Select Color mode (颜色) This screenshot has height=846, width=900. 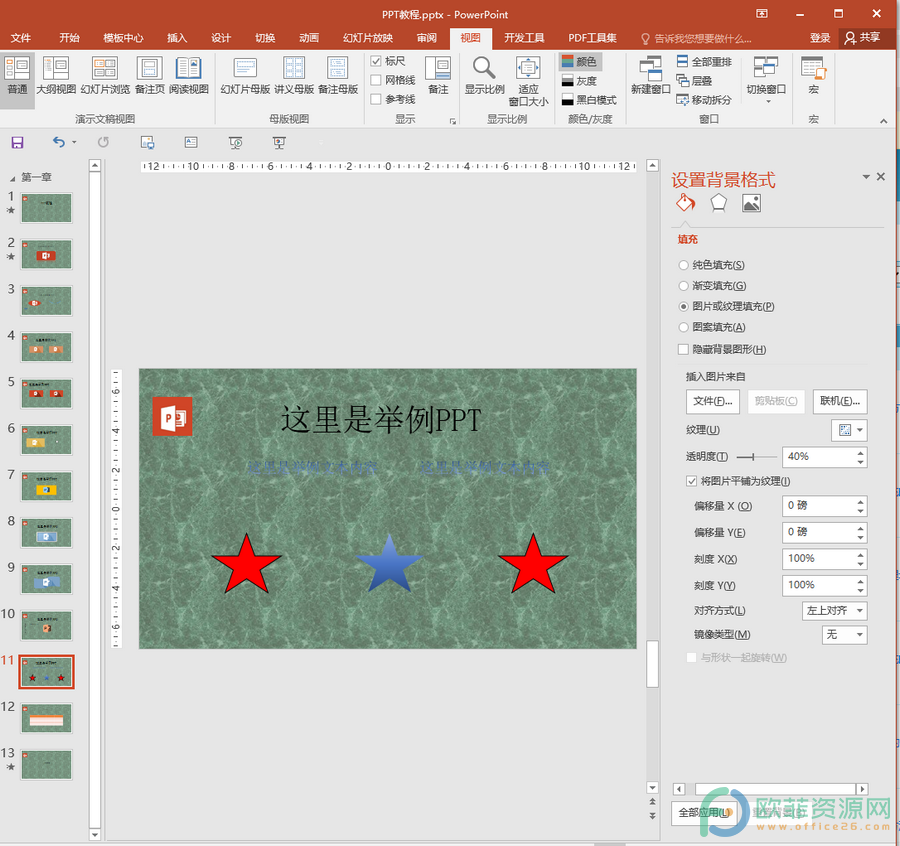coord(580,61)
